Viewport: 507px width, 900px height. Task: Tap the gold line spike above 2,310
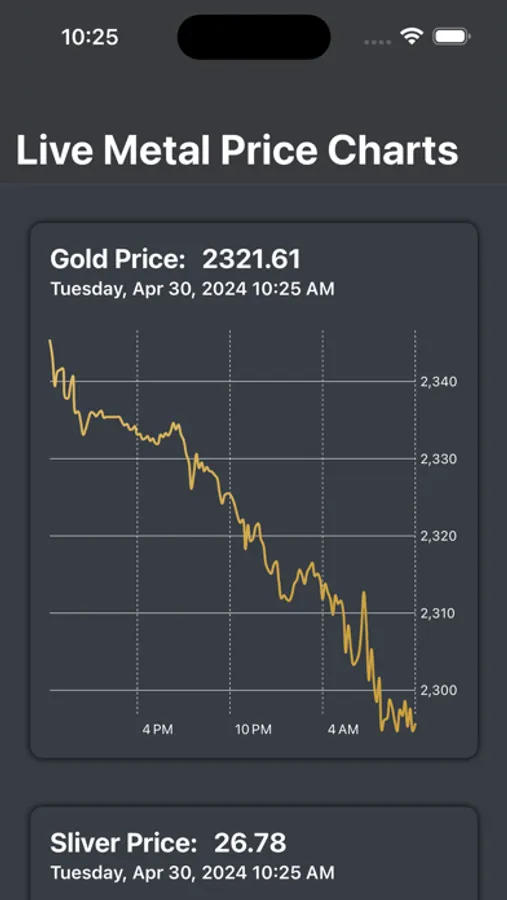363,593
